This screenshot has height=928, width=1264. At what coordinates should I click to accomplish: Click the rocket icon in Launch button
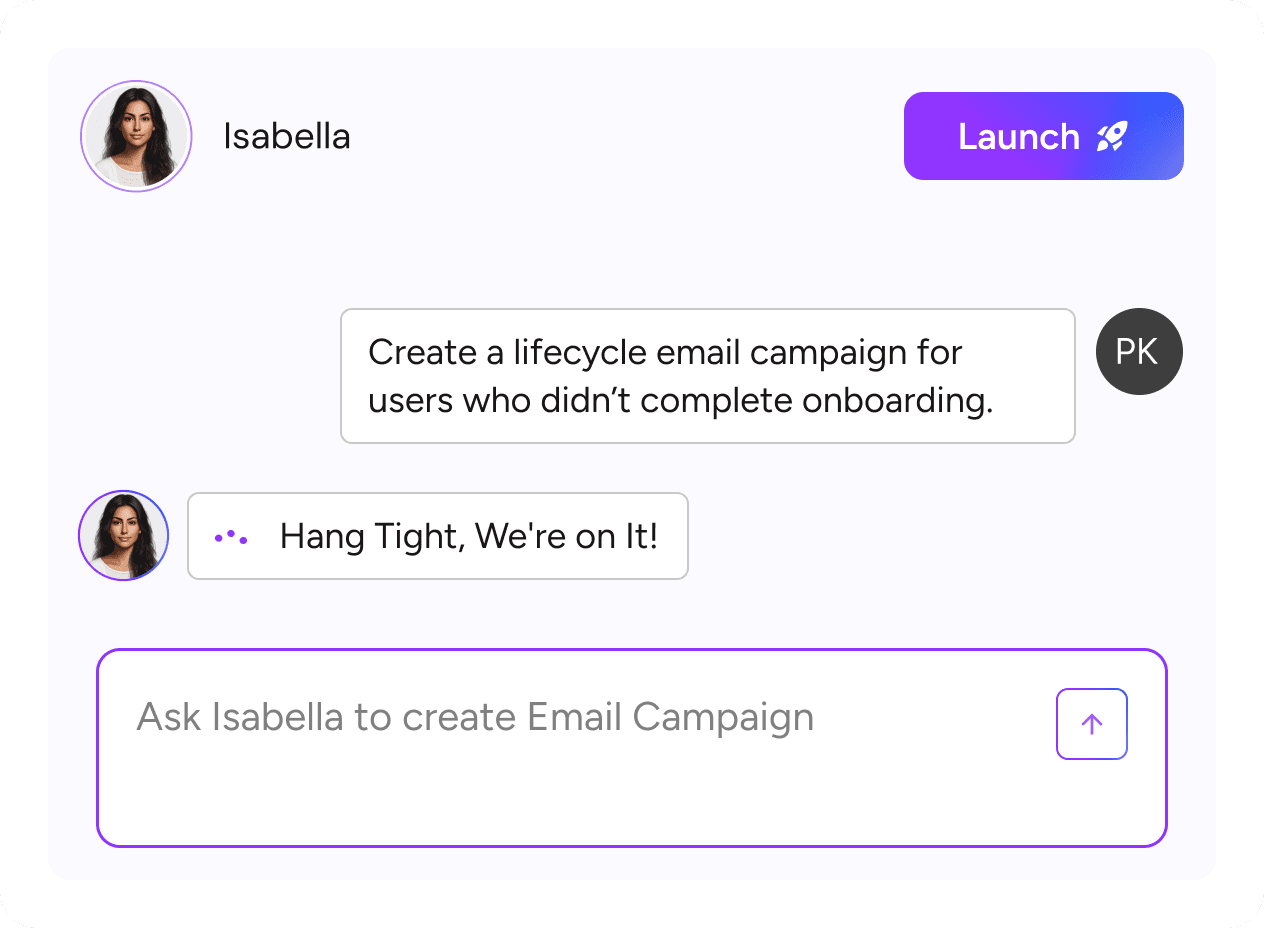(x=1112, y=136)
